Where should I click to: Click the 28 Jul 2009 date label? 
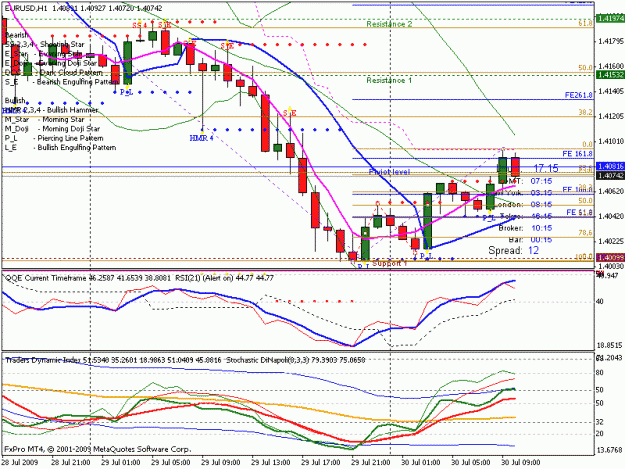(x=20, y=462)
